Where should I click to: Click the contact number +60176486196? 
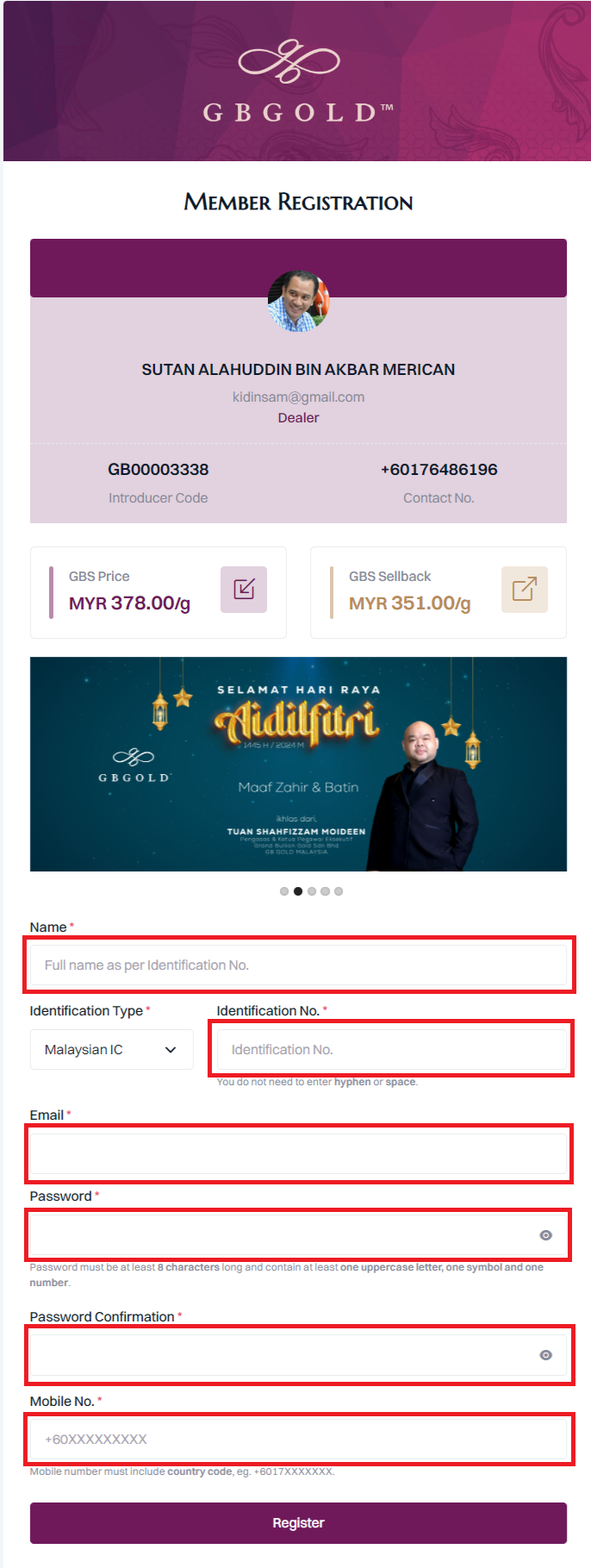439,470
